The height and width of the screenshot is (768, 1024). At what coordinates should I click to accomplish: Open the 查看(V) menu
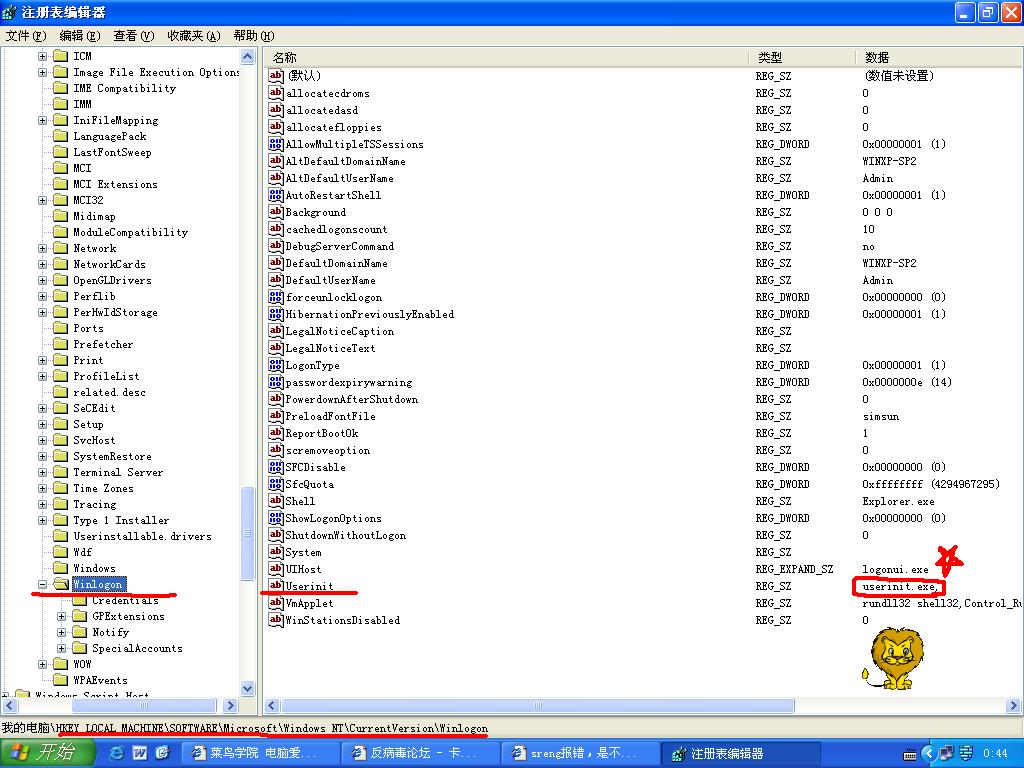pos(133,36)
